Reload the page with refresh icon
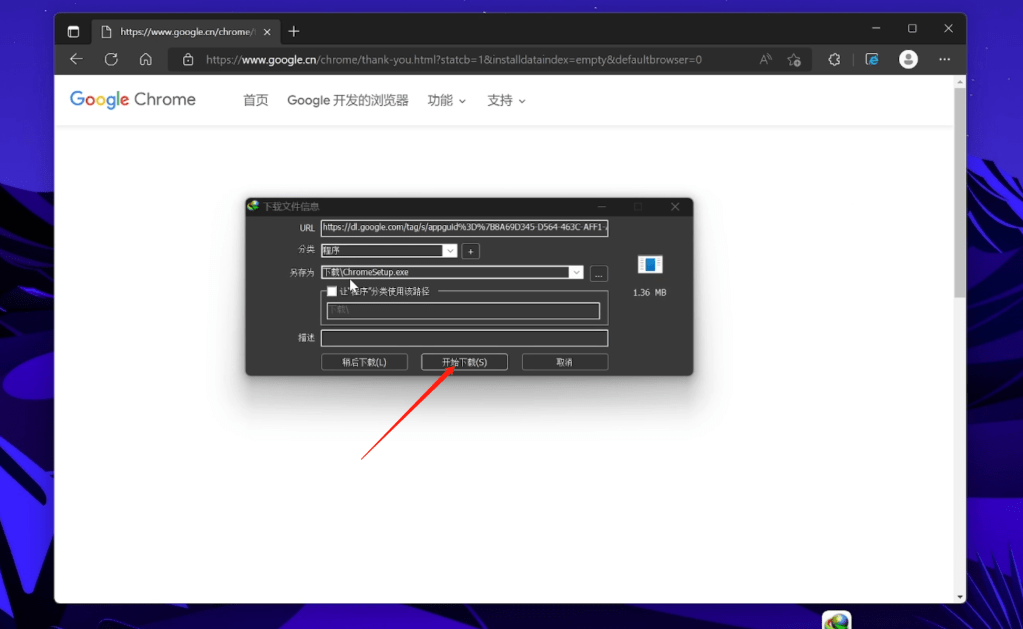The height and width of the screenshot is (629, 1023). click(111, 59)
